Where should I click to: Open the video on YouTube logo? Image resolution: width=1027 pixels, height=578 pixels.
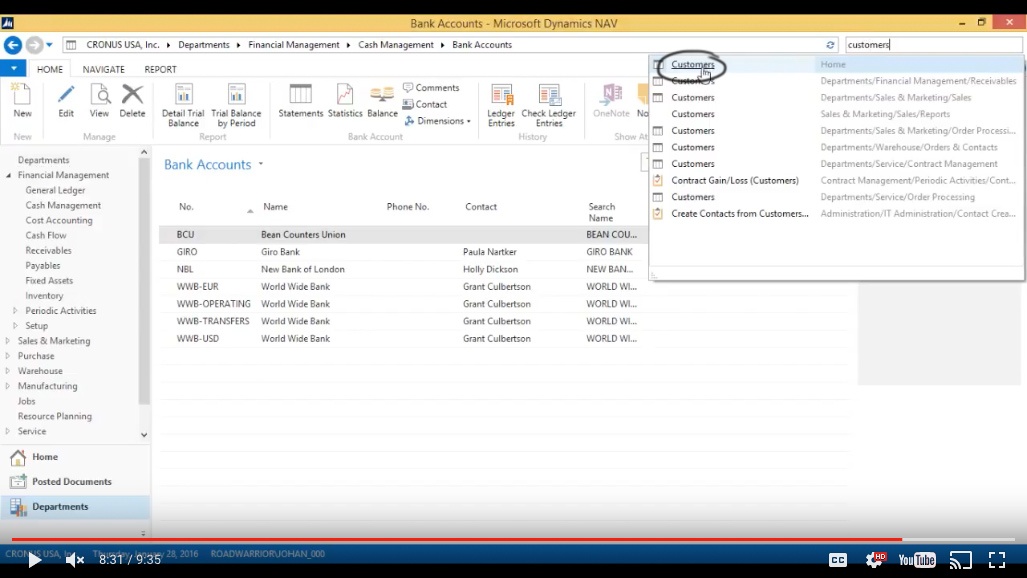pyautogui.click(x=917, y=560)
